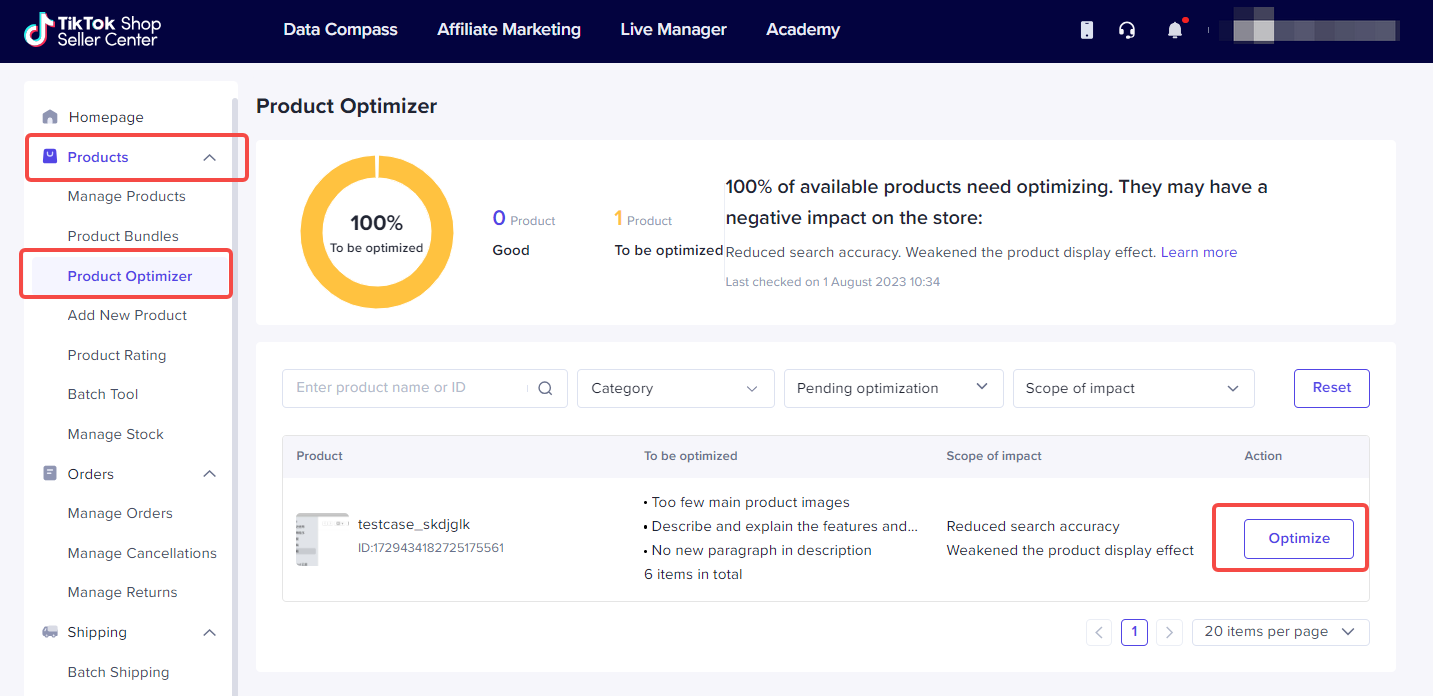Open the Batch Tool page
The height and width of the screenshot is (696, 1433).
(x=103, y=394)
